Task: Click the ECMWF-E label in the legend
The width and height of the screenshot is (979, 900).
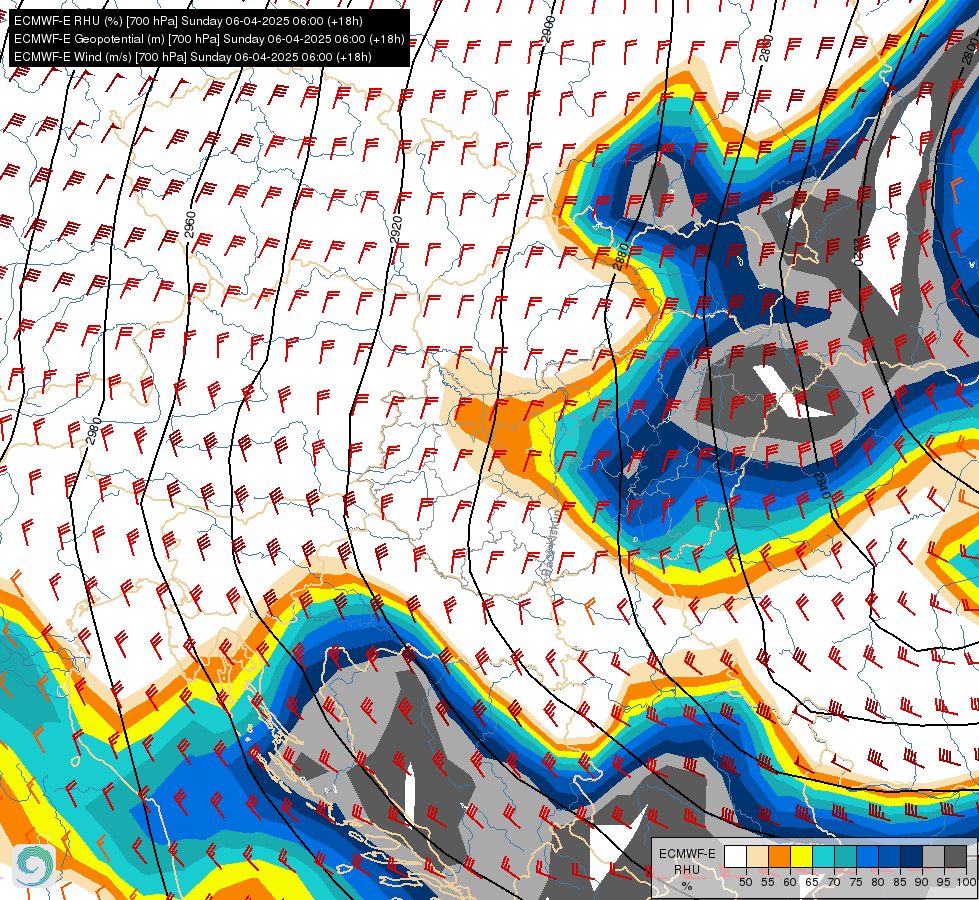Action: pyautogui.click(x=687, y=854)
